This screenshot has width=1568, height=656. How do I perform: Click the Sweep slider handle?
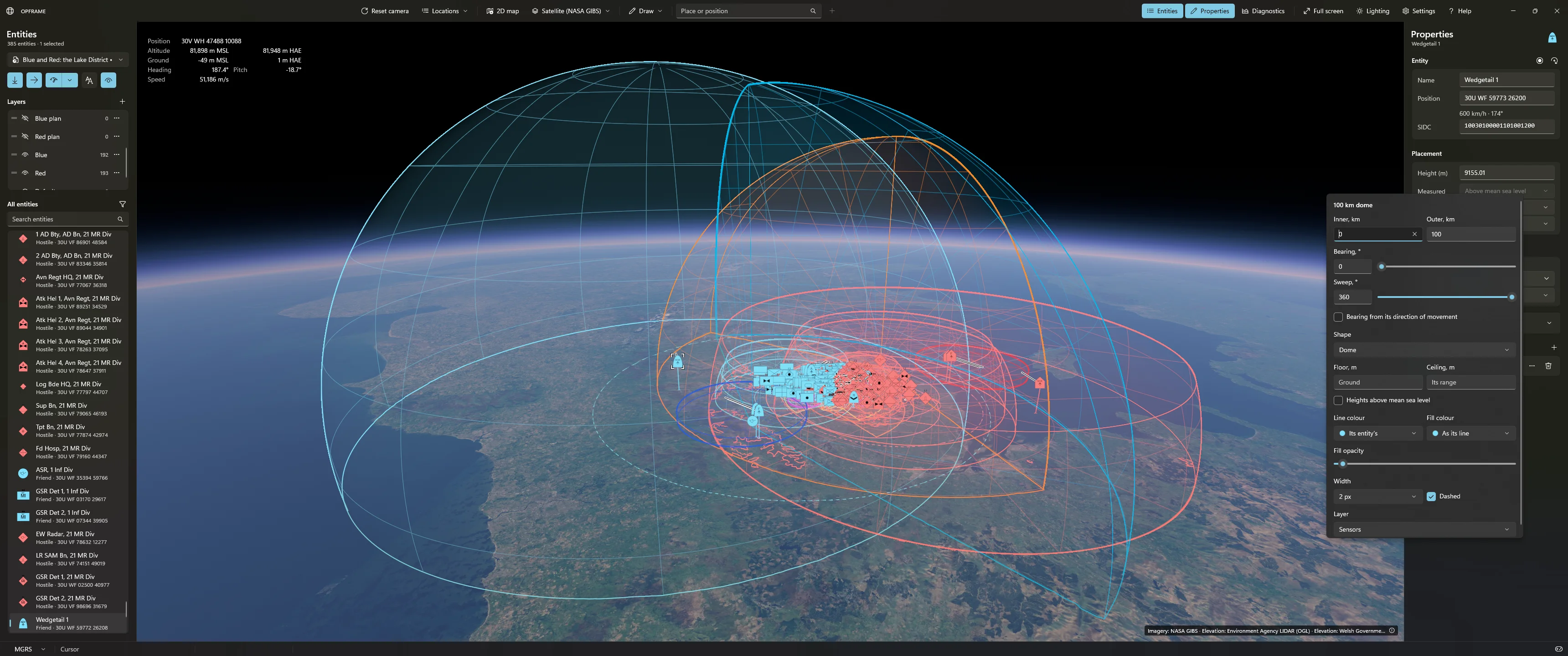(x=1511, y=297)
